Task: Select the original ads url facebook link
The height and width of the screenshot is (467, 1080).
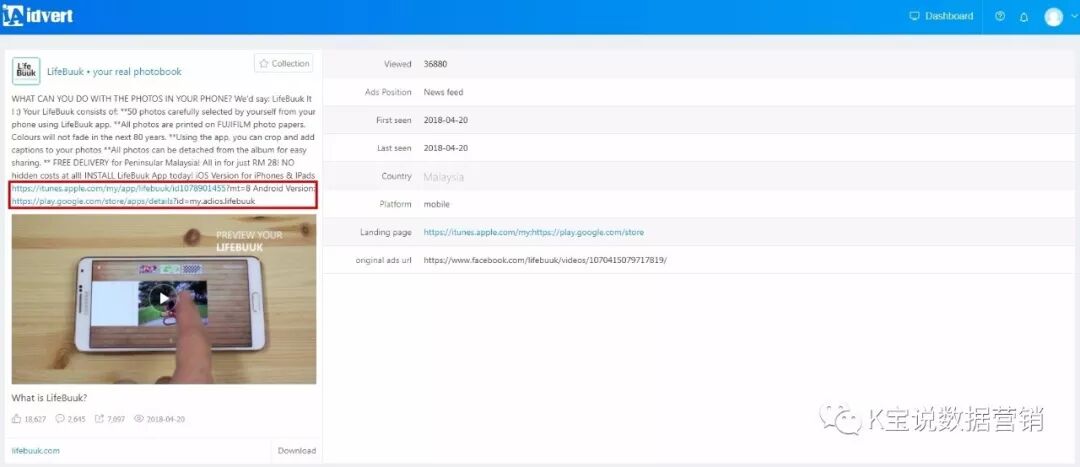Action: pyautogui.click(x=546, y=260)
